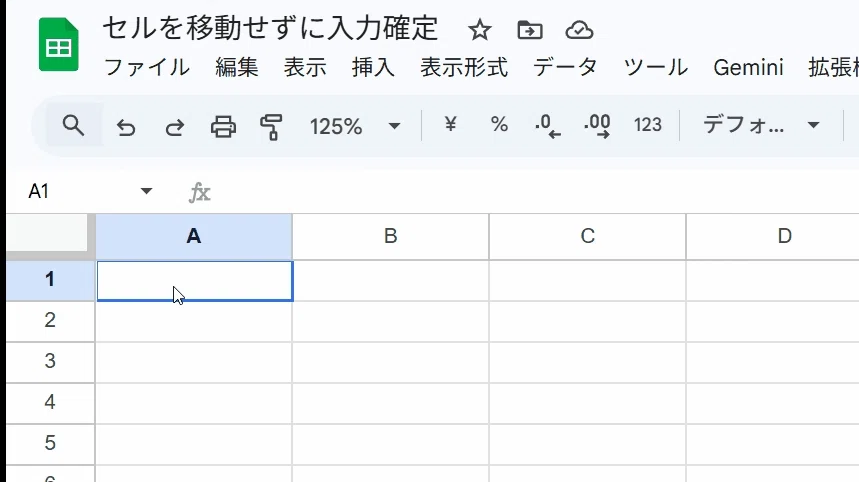Viewport: 859px width, 482px height.
Task: Open the toolbar search menus magnifier
Action: (73, 126)
